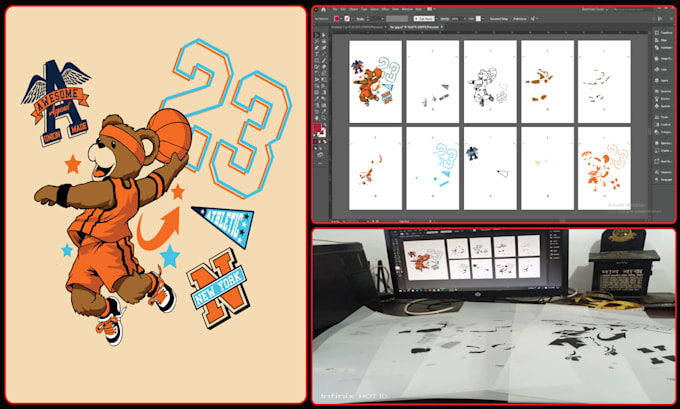Open the Edit menu
This screenshot has height=409, width=680.
[x=343, y=9]
